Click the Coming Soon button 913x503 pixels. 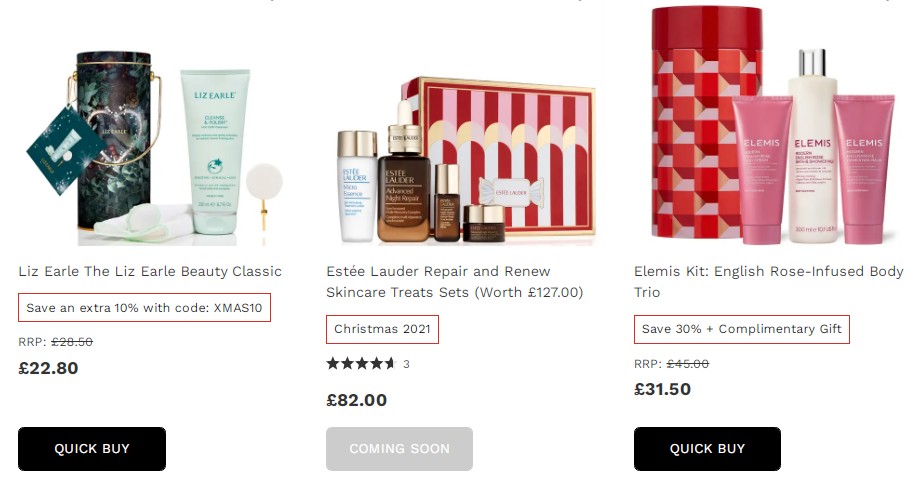[399, 449]
